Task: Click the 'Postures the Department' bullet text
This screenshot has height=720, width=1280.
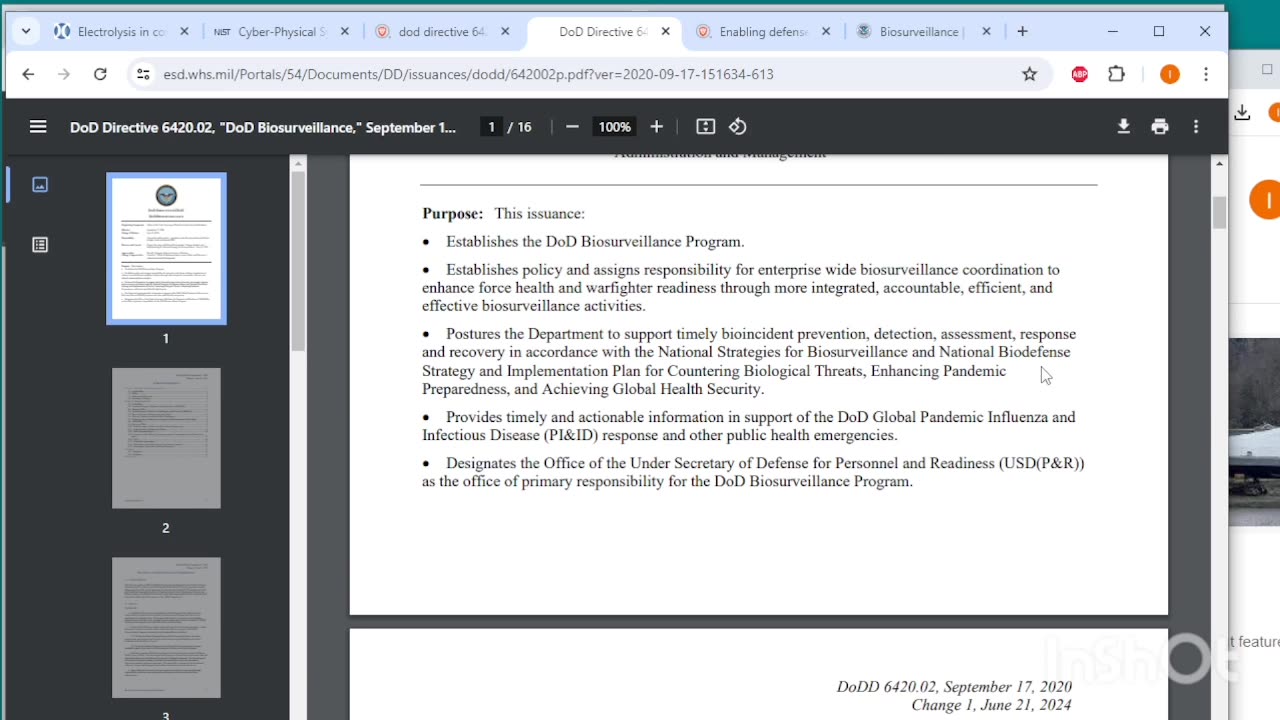Action: [x=749, y=361]
